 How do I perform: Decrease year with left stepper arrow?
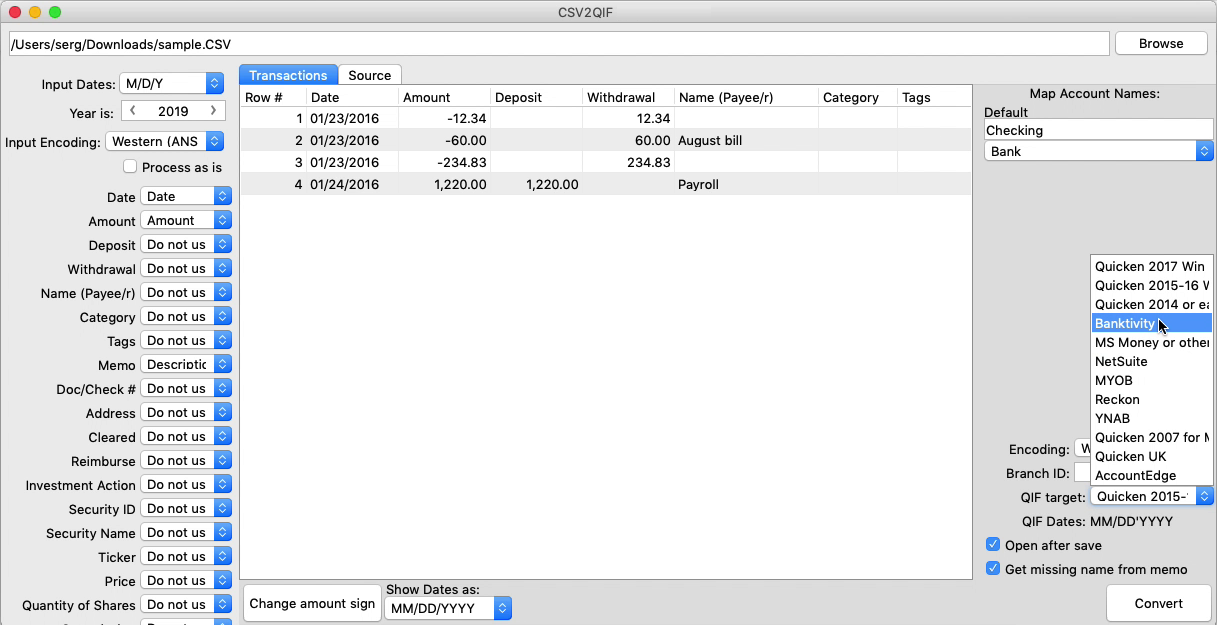[x=133, y=111]
